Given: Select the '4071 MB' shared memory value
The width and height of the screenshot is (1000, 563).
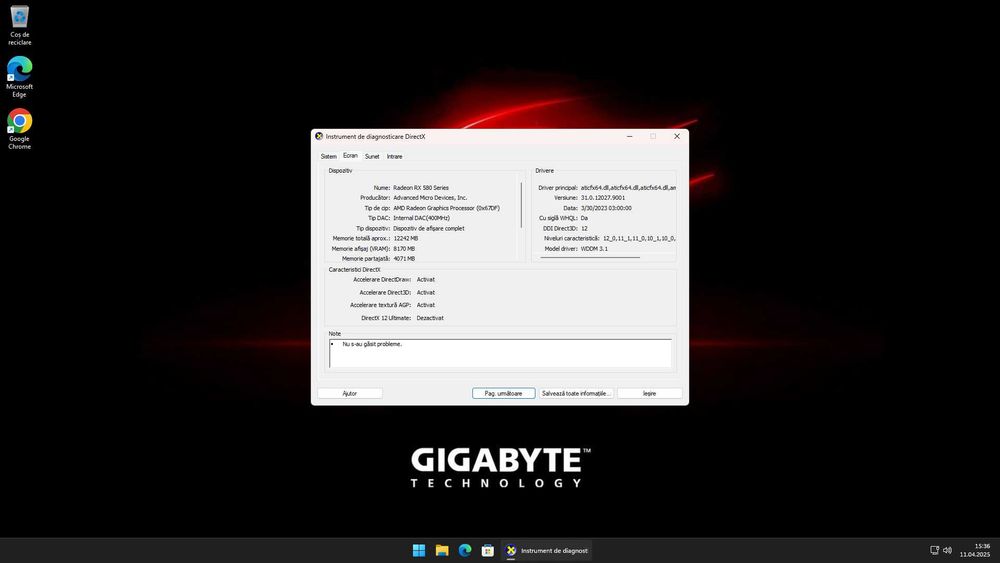Looking at the screenshot, I should click(x=404, y=259).
